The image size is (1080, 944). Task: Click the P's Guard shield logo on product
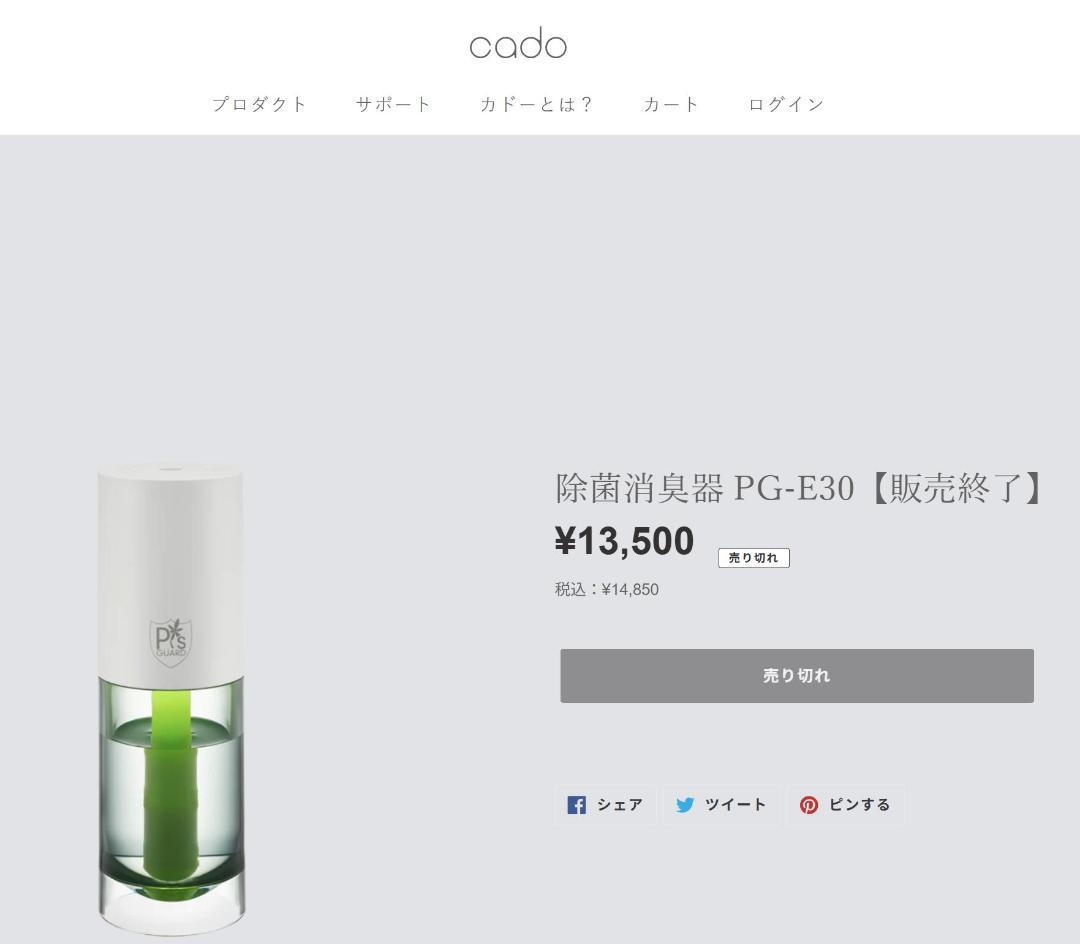coord(171,641)
